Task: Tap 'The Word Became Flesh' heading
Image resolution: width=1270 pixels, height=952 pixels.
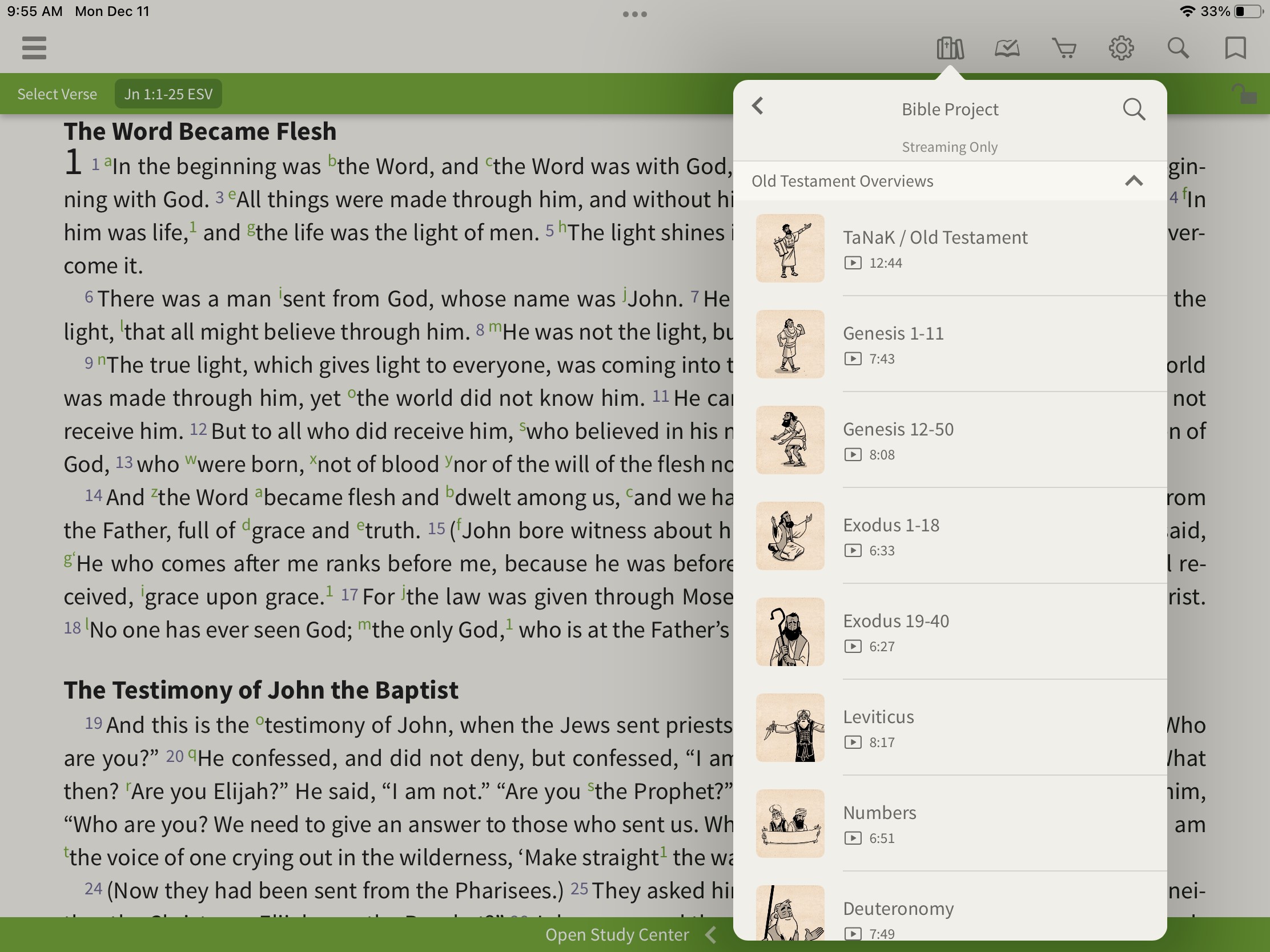Action: (x=200, y=131)
